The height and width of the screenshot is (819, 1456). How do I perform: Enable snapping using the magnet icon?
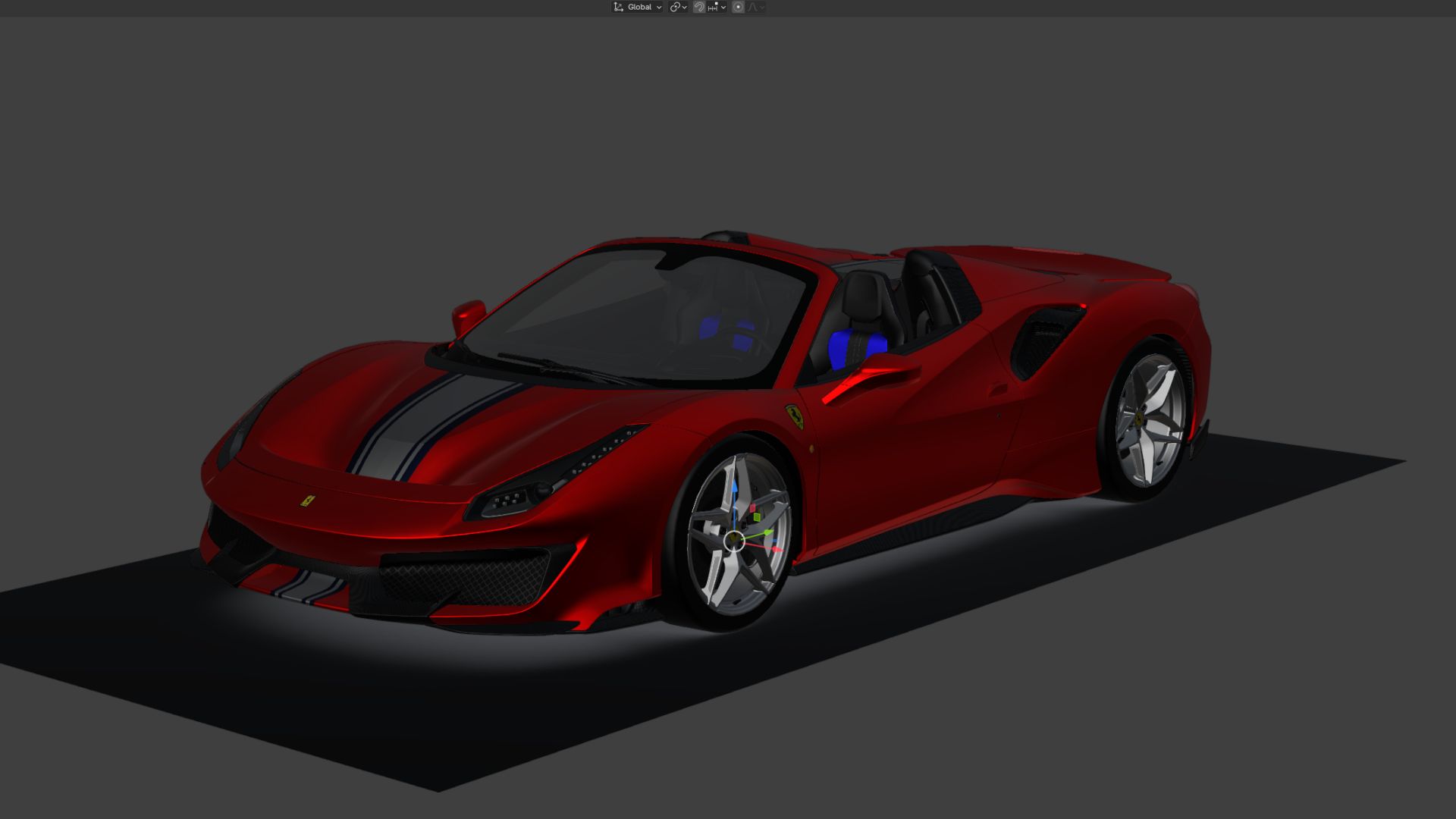pos(701,7)
